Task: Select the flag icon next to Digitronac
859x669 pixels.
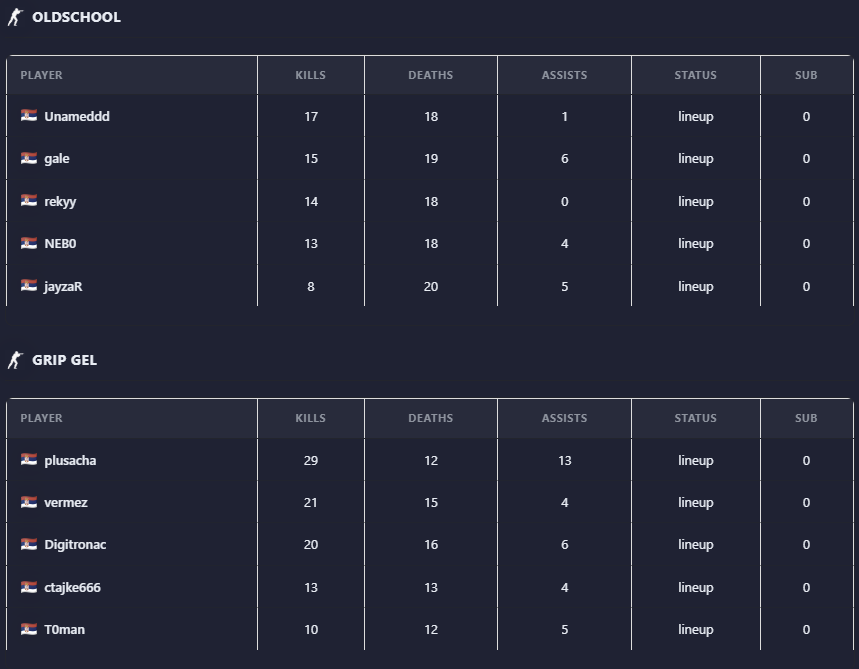Action: pyautogui.click(x=29, y=544)
